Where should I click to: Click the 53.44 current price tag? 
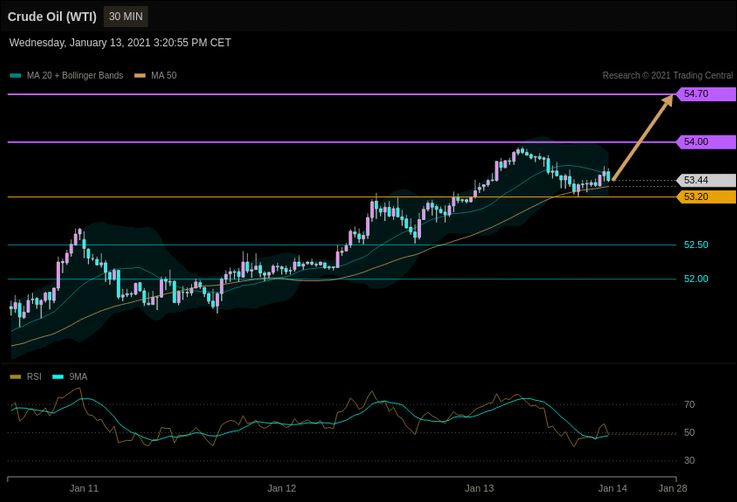point(706,180)
